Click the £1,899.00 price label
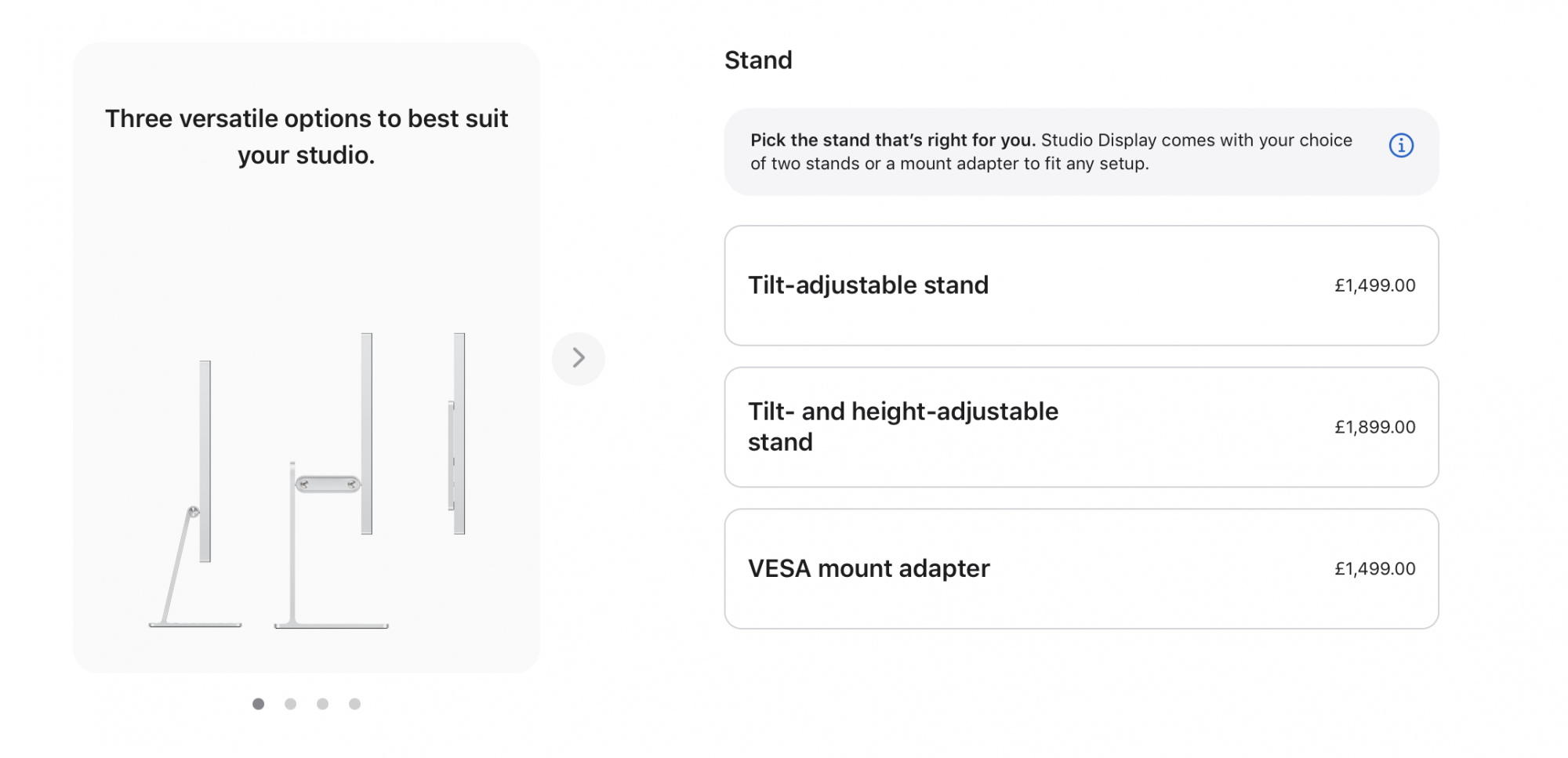 click(1375, 427)
